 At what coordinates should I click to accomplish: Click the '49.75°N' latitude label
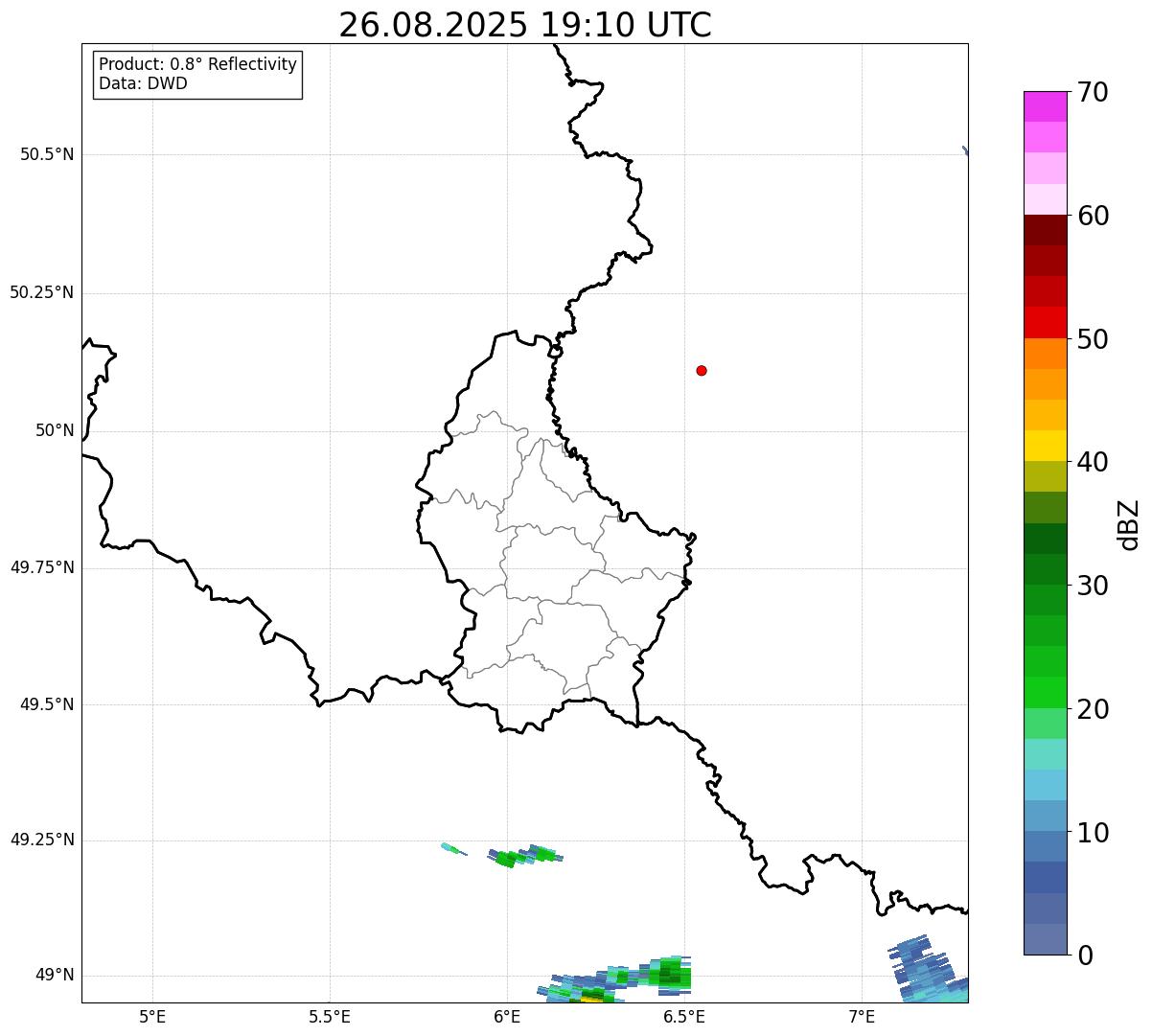(x=41, y=567)
